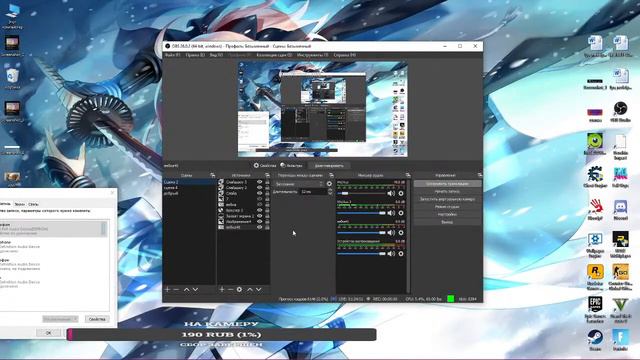The width and height of the screenshot is (640, 360).
Task: Mute the Устройство воспроизведения speaker icon
Action: coord(391,253)
